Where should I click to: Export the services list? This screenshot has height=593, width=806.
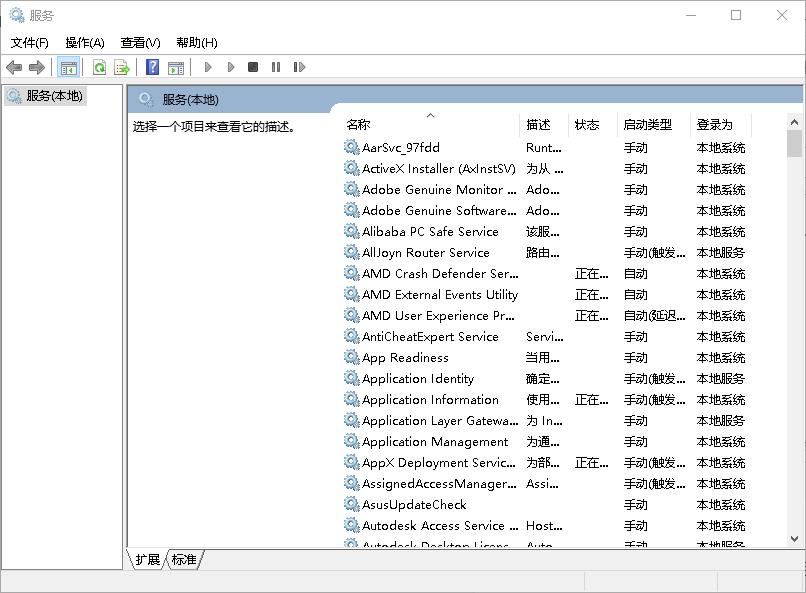tap(121, 67)
